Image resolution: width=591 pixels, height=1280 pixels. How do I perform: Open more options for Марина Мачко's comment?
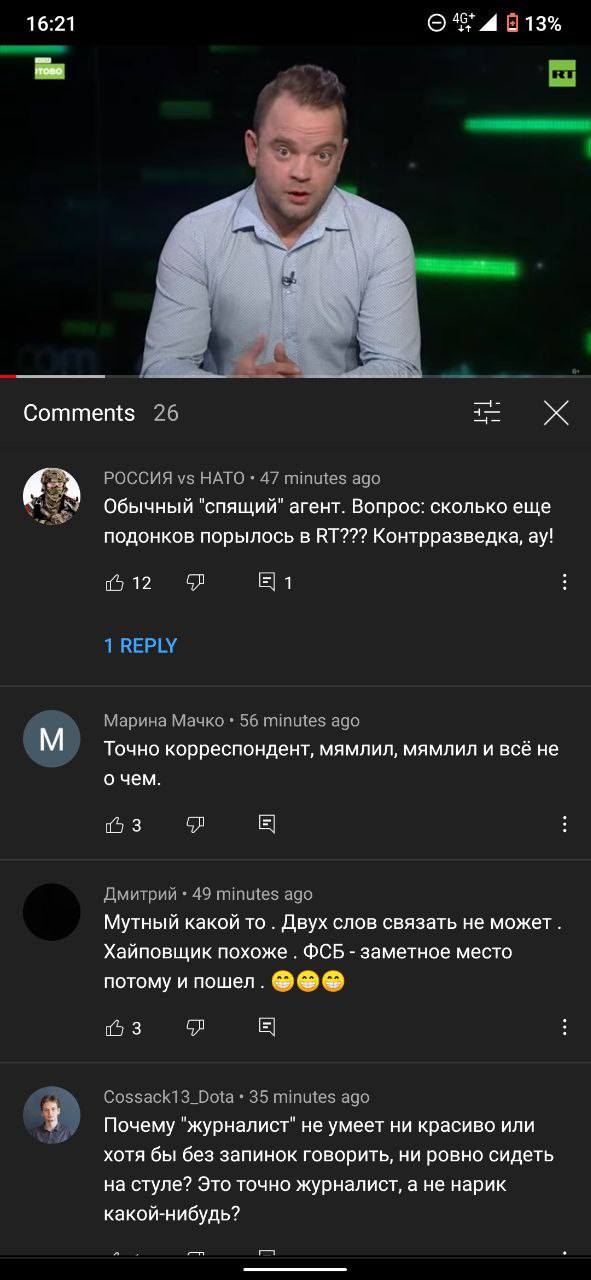click(x=565, y=825)
